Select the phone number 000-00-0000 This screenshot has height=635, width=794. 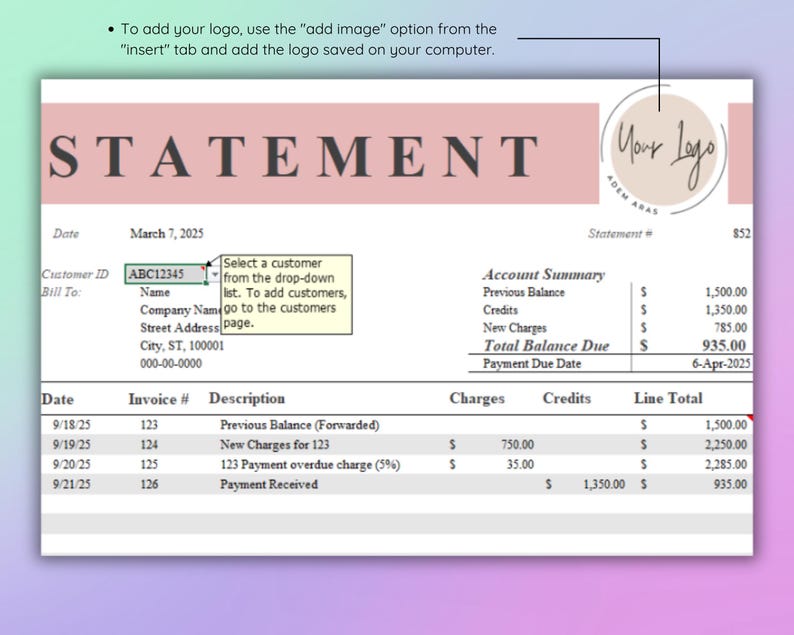click(x=171, y=364)
